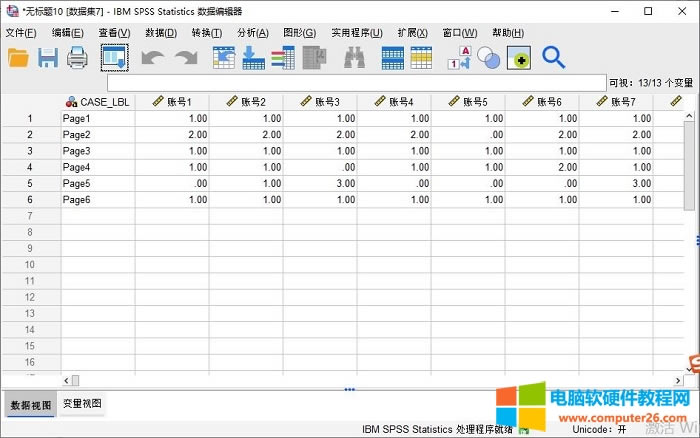Open the Recall recent dialogs icon
Image resolution: width=700 pixels, height=438 pixels.
(x=114, y=58)
